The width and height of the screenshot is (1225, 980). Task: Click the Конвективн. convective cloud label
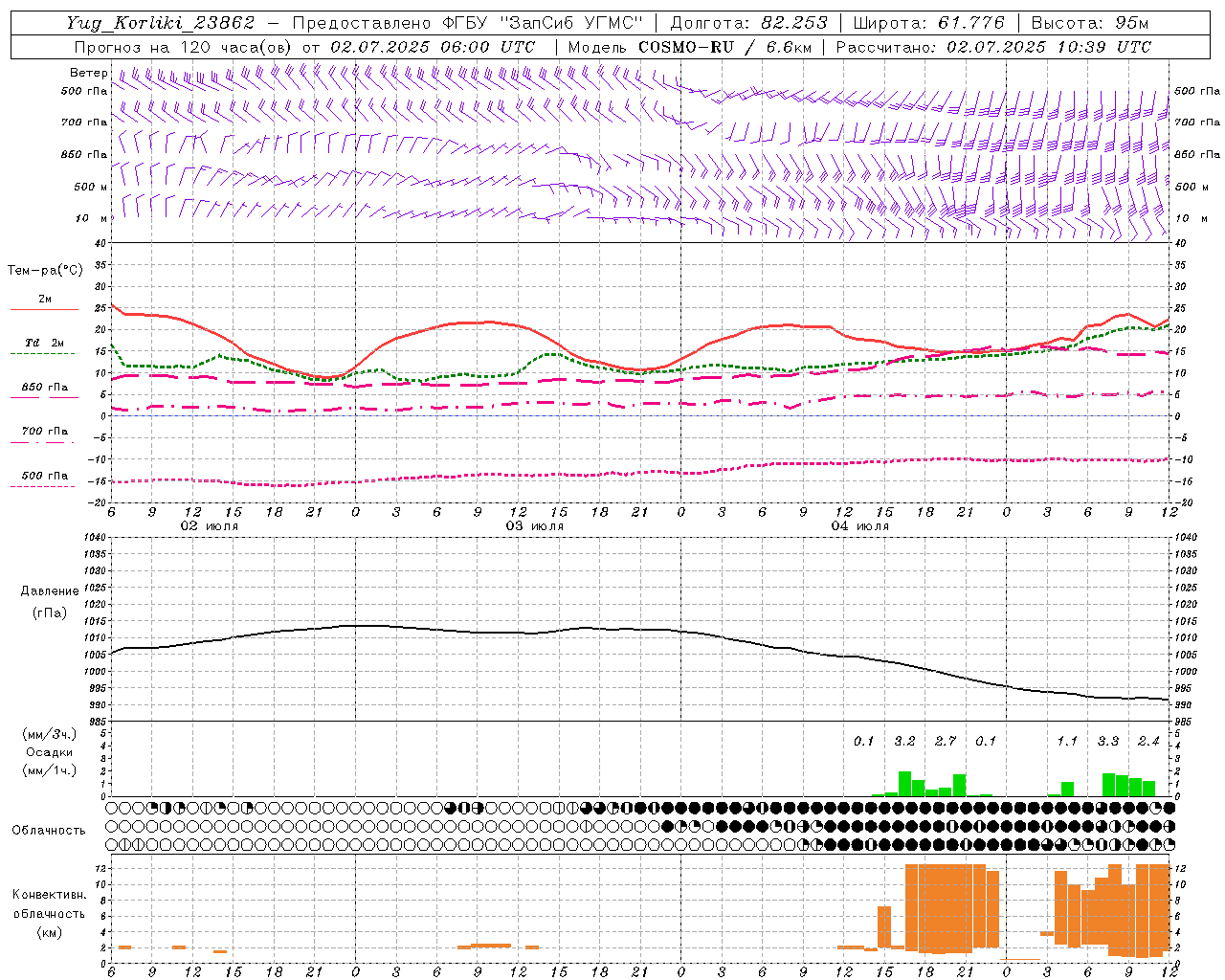(x=50, y=895)
